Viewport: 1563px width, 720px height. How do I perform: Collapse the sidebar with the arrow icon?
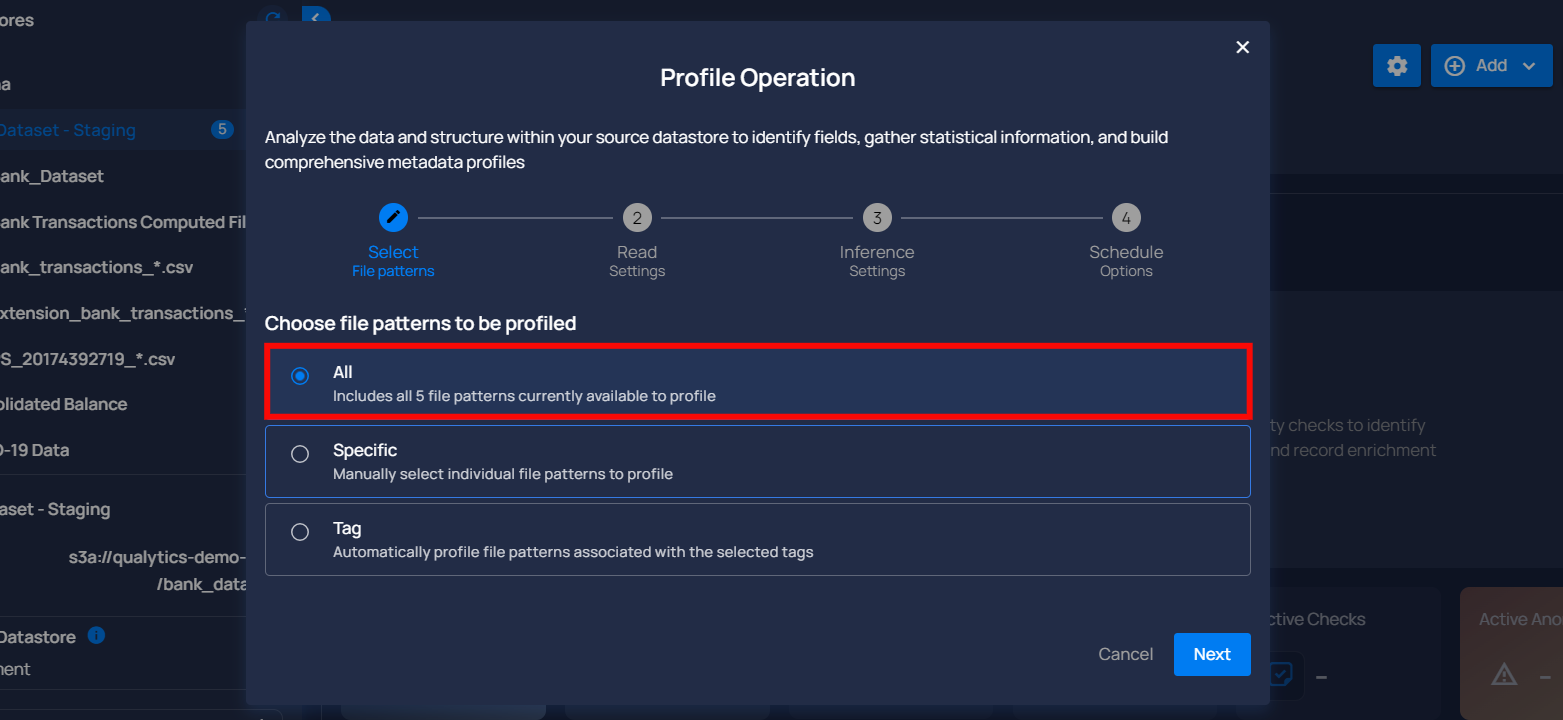(316, 18)
